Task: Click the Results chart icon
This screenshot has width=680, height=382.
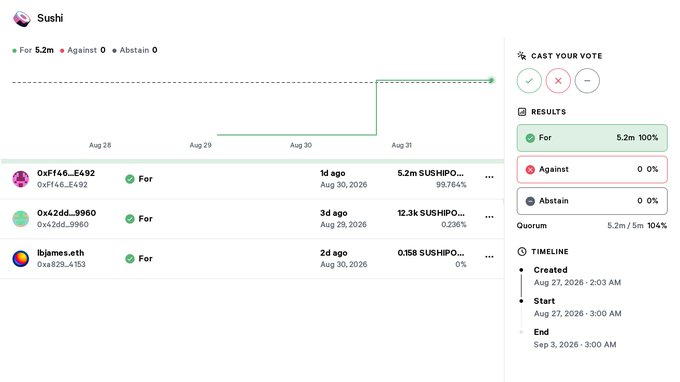Action: pos(522,112)
